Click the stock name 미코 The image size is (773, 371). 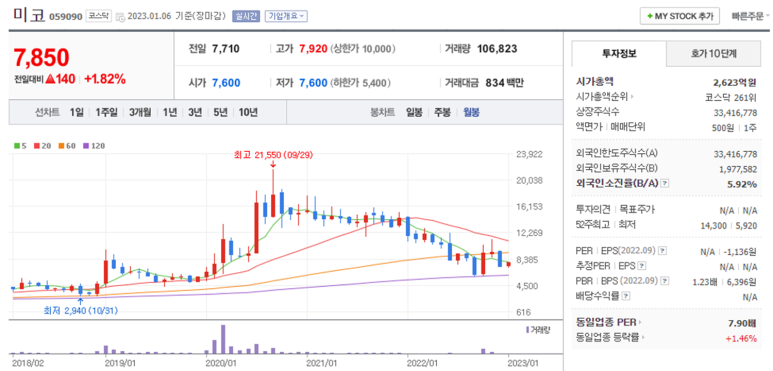(29, 14)
